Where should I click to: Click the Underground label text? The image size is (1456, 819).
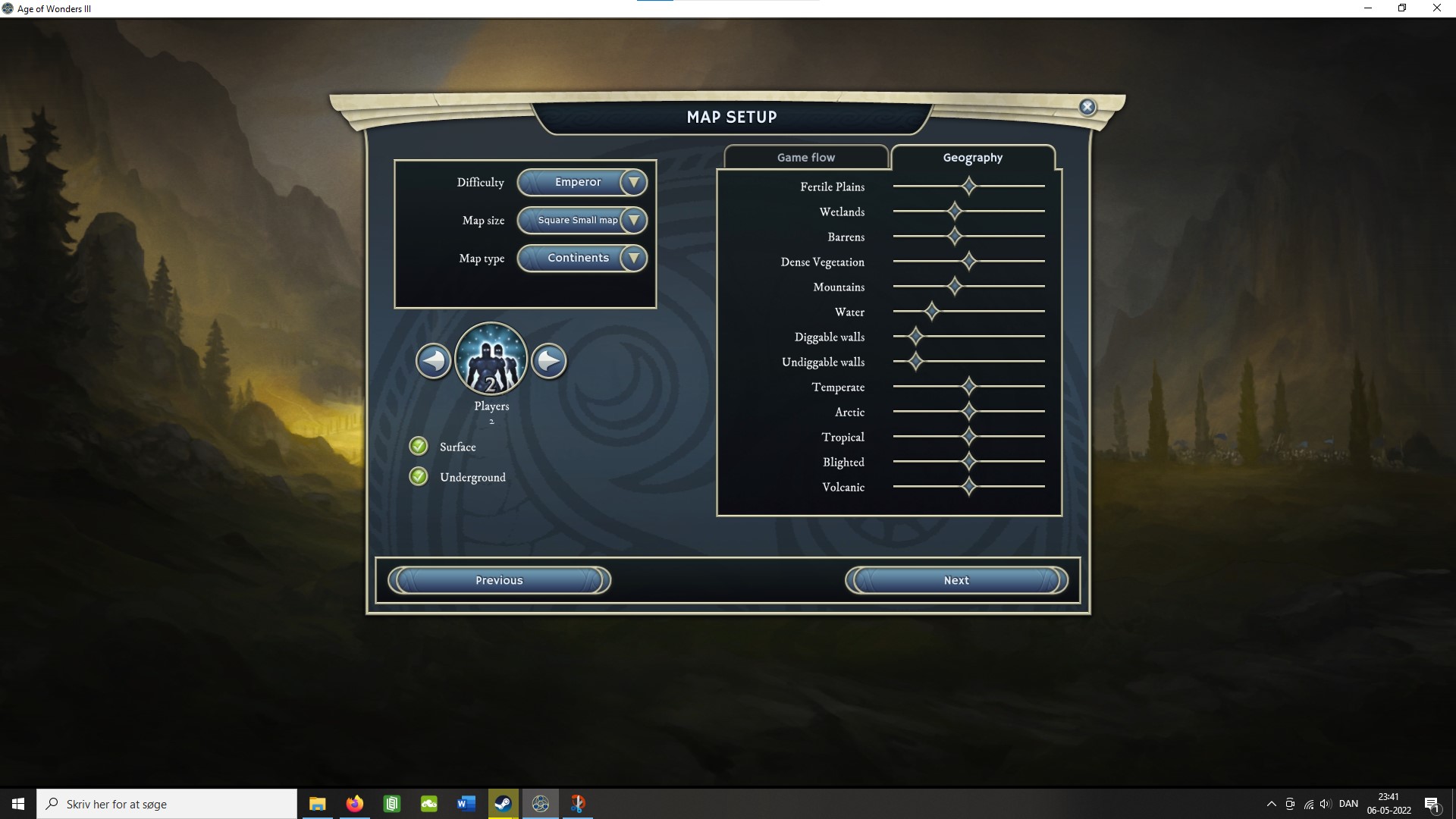click(x=472, y=477)
